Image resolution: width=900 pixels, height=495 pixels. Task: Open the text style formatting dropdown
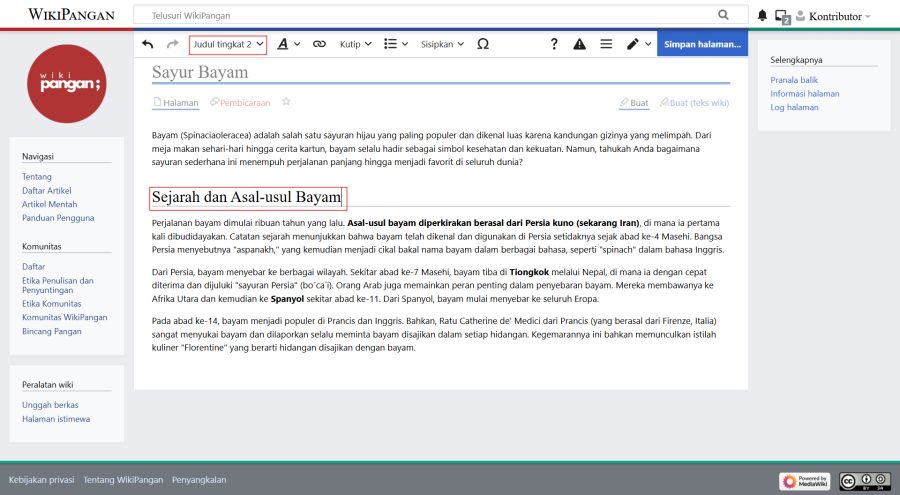point(288,44)
